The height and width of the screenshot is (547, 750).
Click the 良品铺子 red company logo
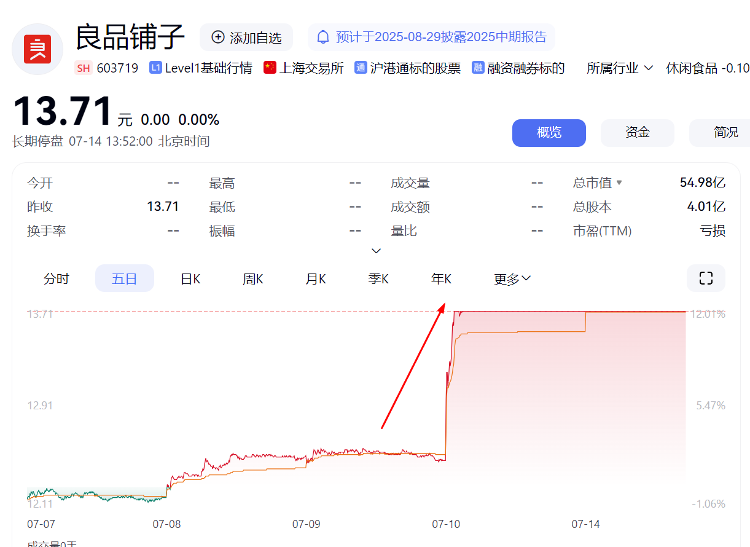38,48
